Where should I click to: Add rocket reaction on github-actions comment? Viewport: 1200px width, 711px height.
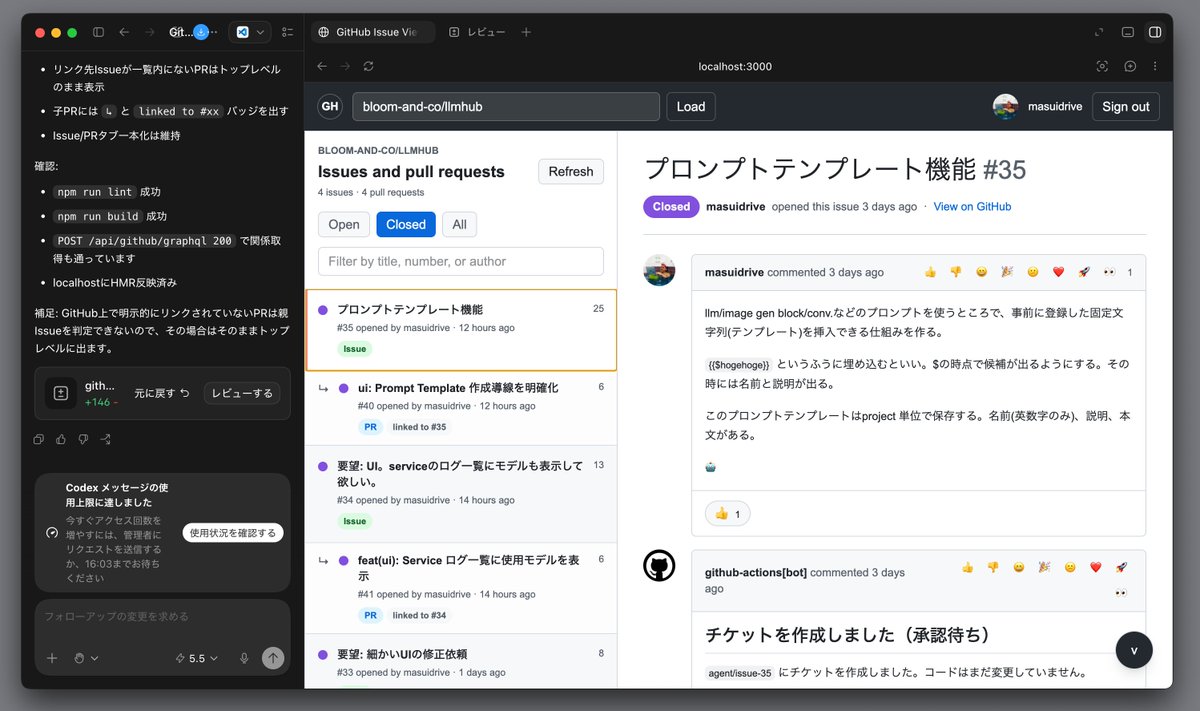coord(1121,567)
